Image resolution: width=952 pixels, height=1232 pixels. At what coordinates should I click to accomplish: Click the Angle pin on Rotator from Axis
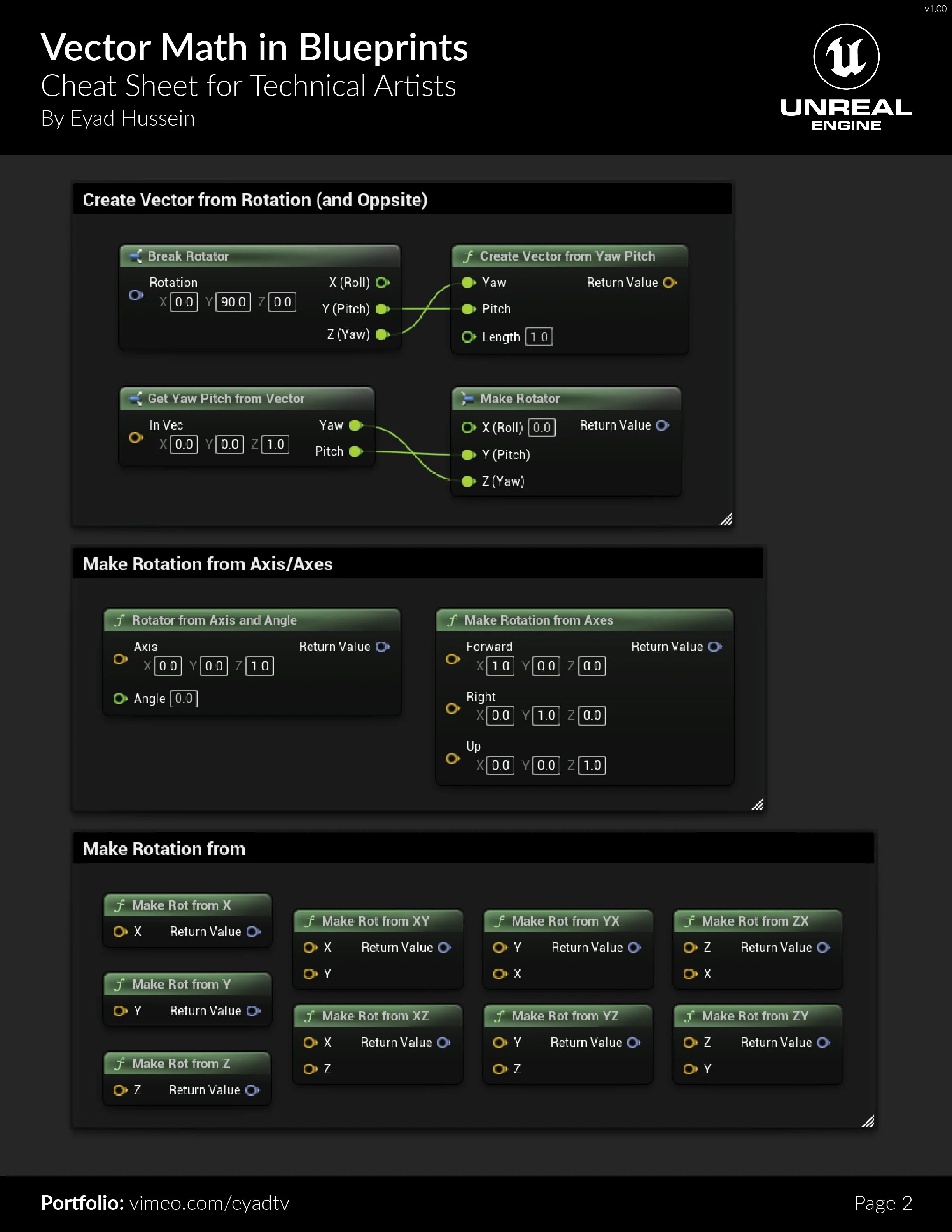click(119, 699)
